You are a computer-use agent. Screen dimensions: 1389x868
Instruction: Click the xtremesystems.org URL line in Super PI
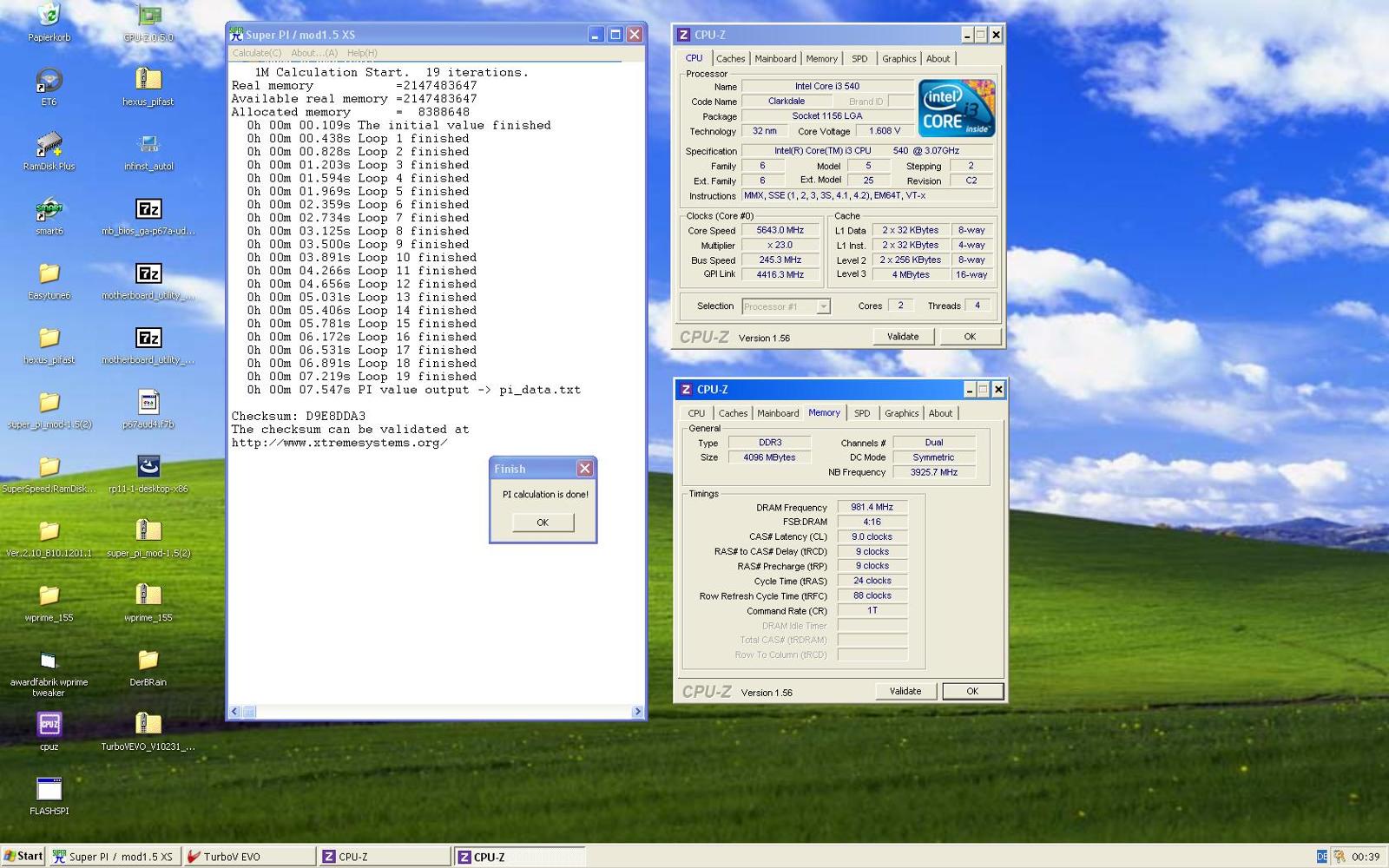click(x=339, y=443)
